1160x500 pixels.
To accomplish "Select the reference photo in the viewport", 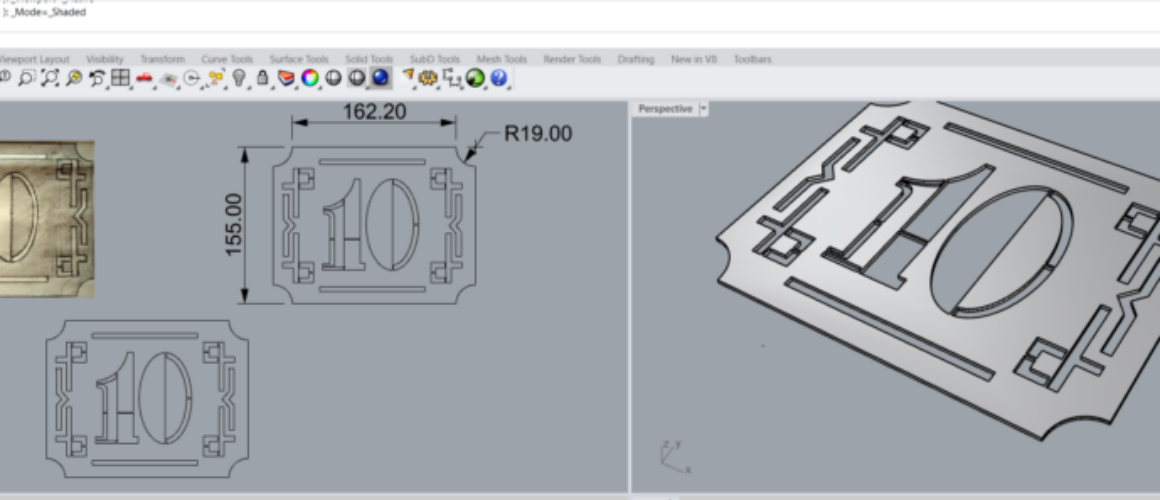I will [x=45, y=218].
